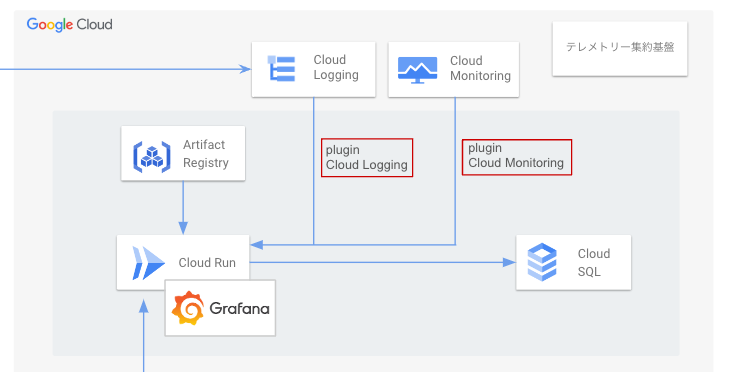Click the Cloud Monitoring monitor icon
Screen dimensions: 731x372
[417, 70]
